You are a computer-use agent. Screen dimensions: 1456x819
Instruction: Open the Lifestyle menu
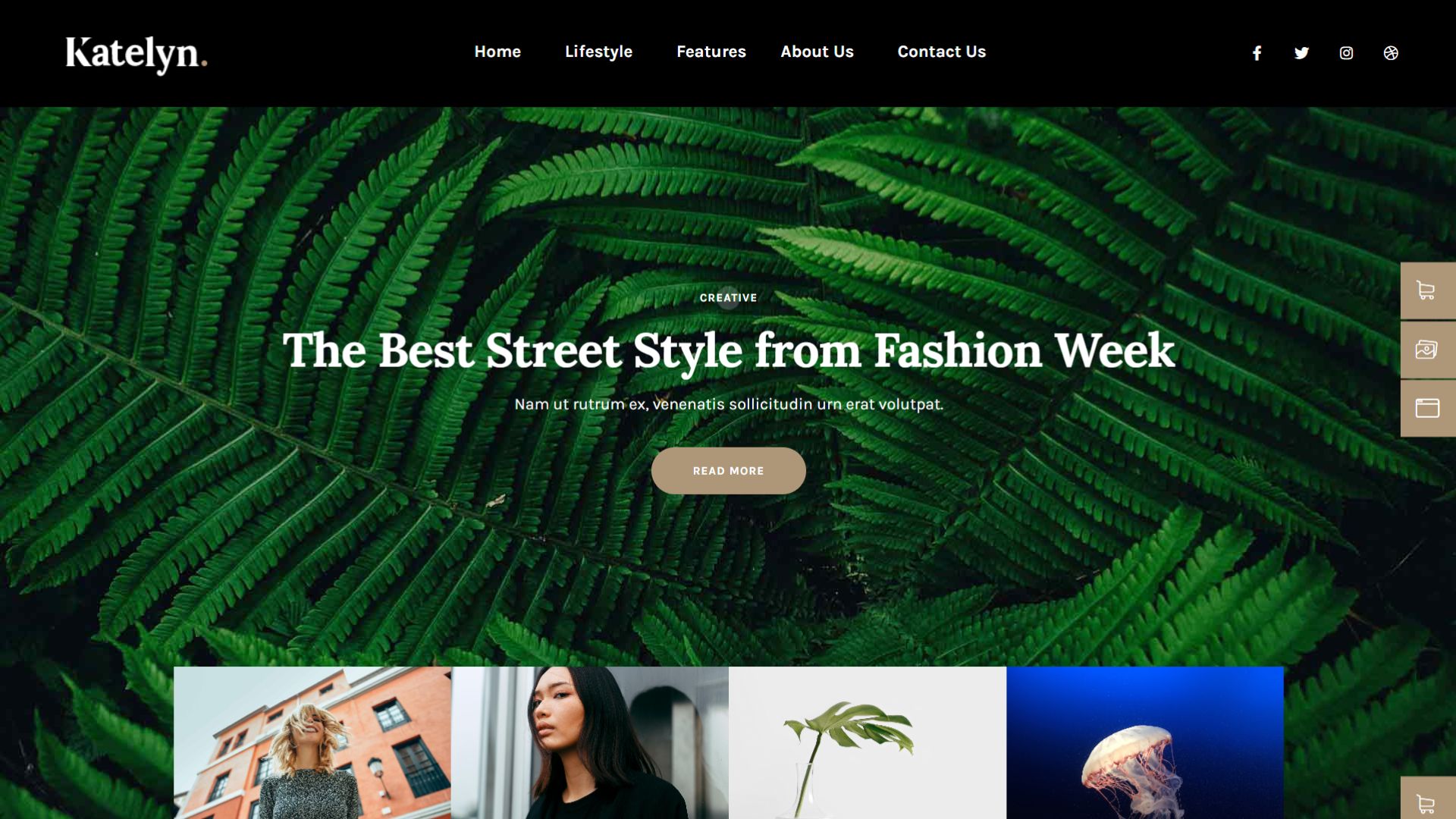tap(598, 52)
